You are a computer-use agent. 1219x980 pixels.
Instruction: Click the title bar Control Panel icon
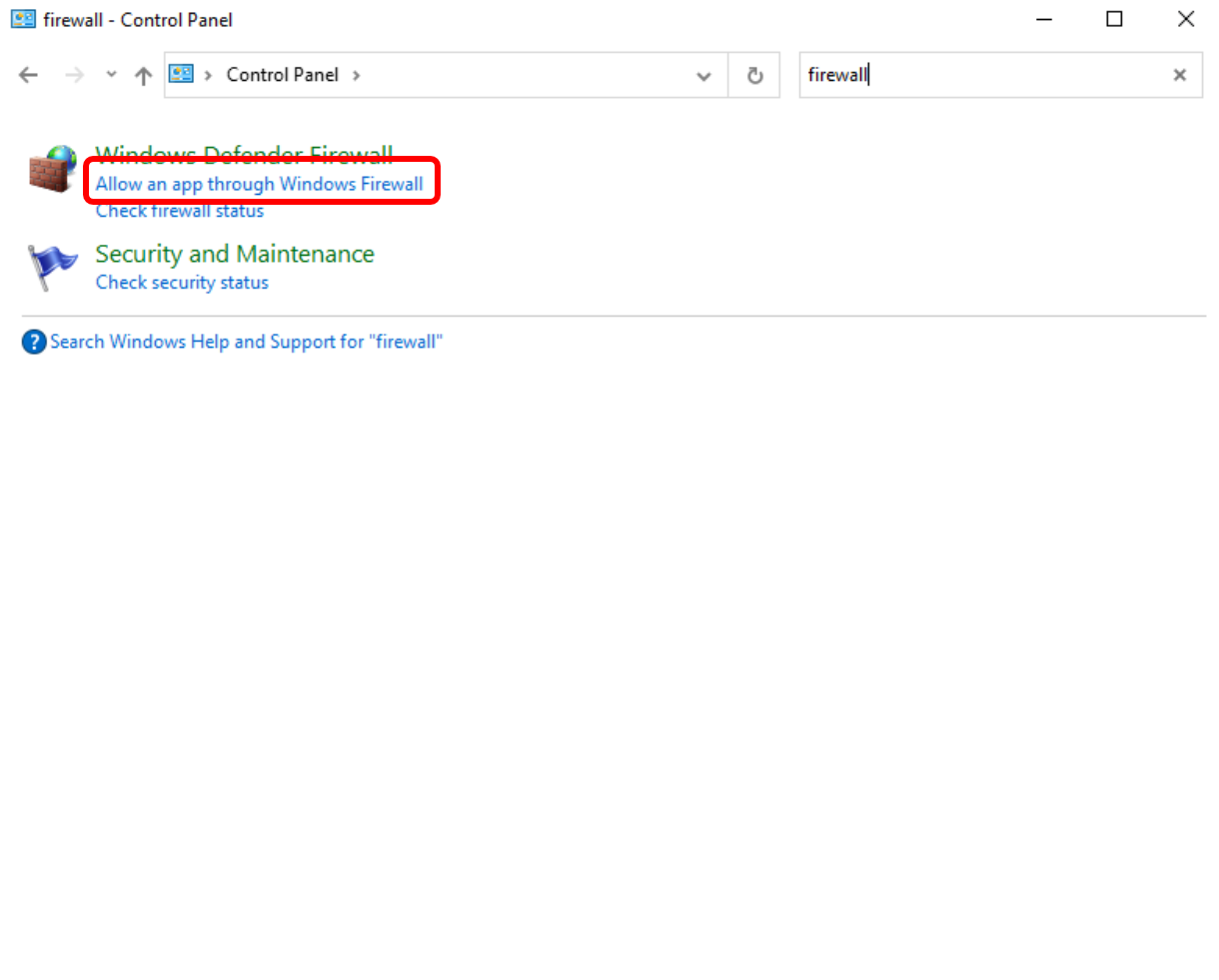click(23, 19)
